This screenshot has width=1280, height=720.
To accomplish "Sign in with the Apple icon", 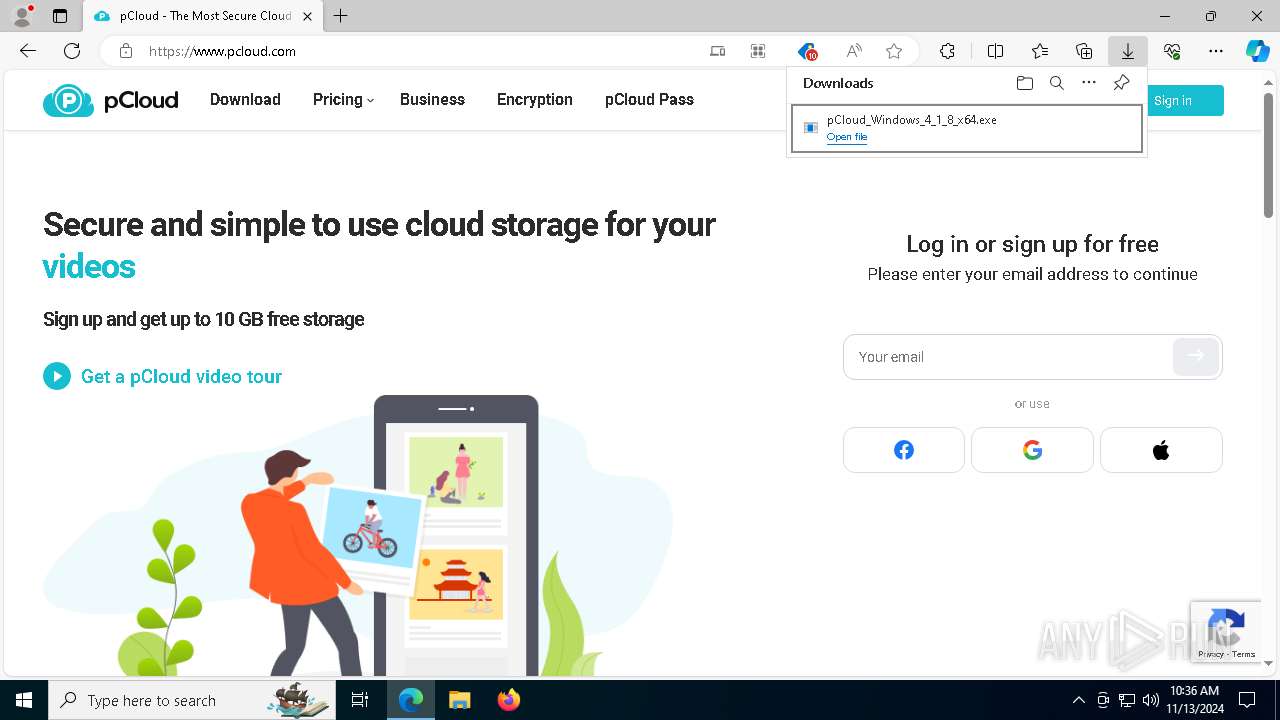I will [1161, 450].
